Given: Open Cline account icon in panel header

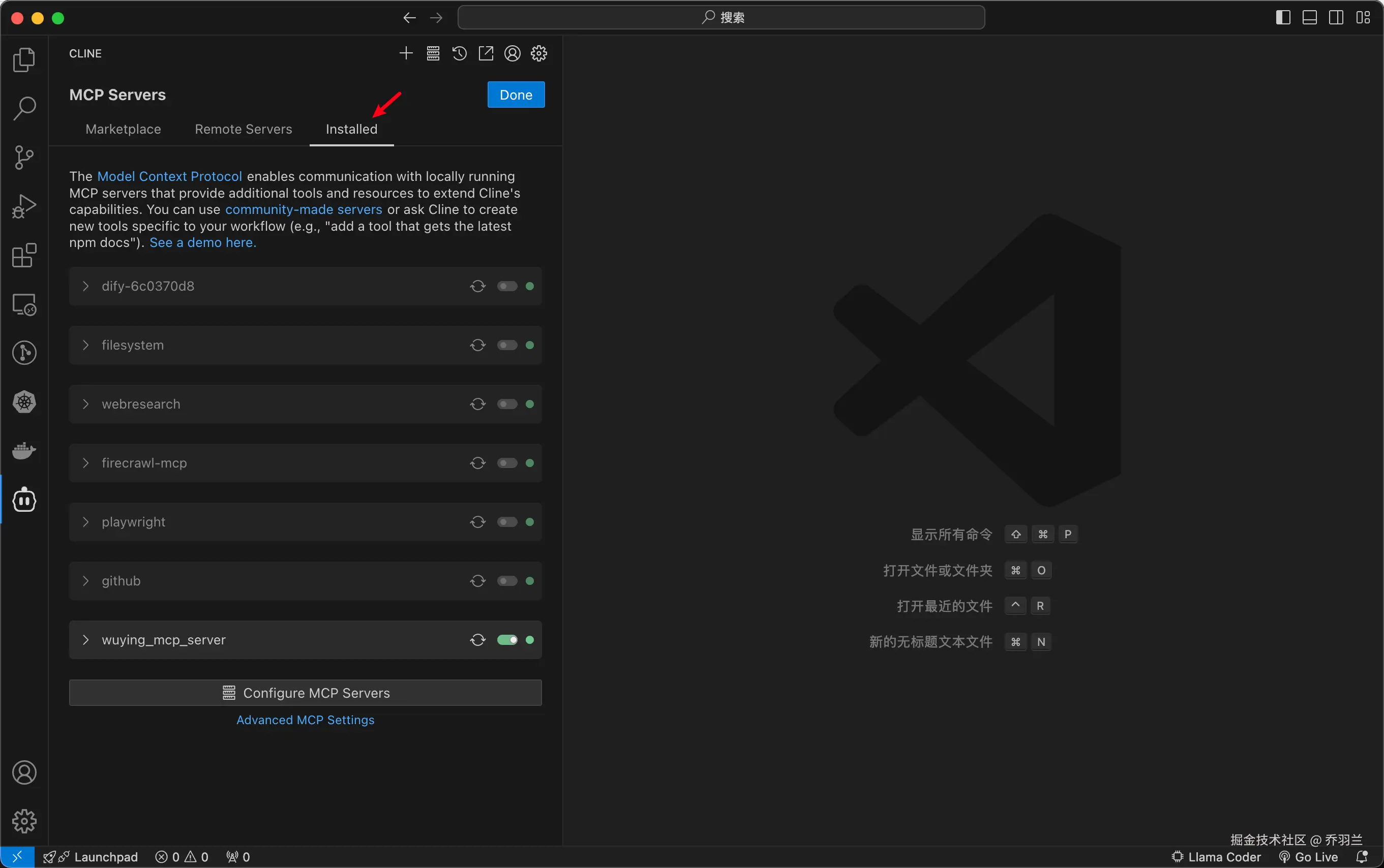Looking at the screenshot, I should tap(512, 53).
